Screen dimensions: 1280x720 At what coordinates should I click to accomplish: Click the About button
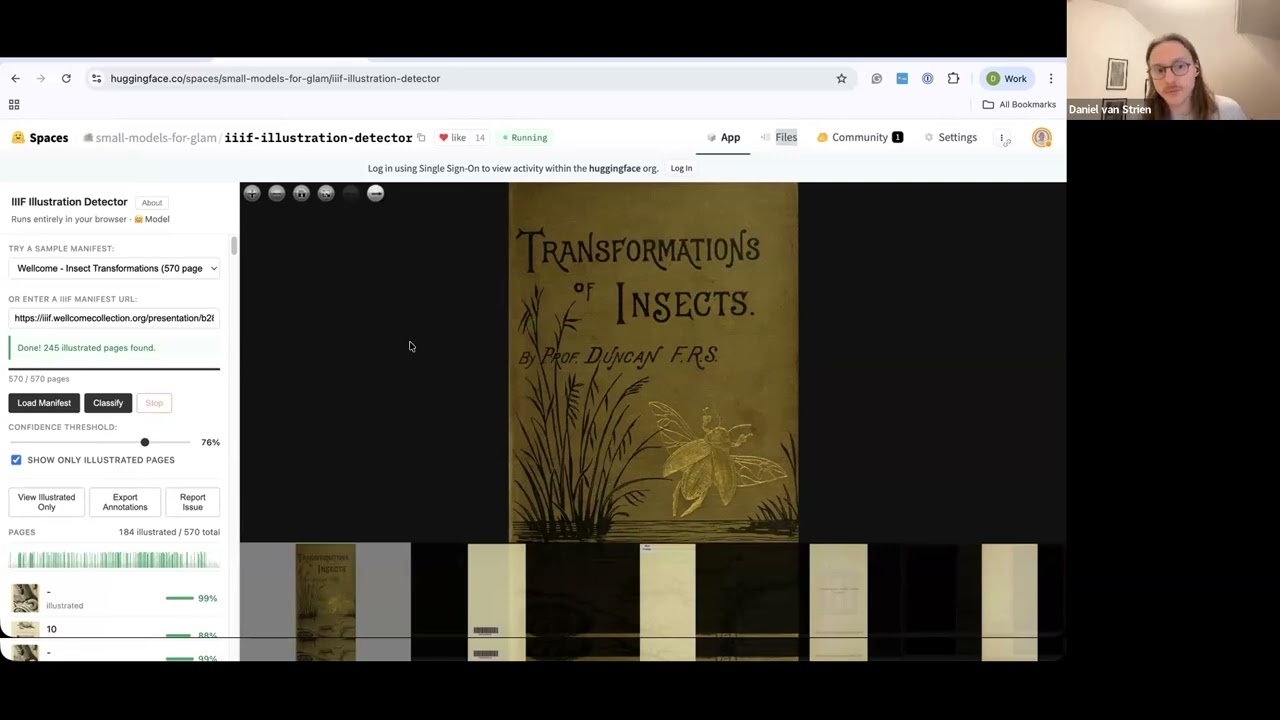[152, 203]
